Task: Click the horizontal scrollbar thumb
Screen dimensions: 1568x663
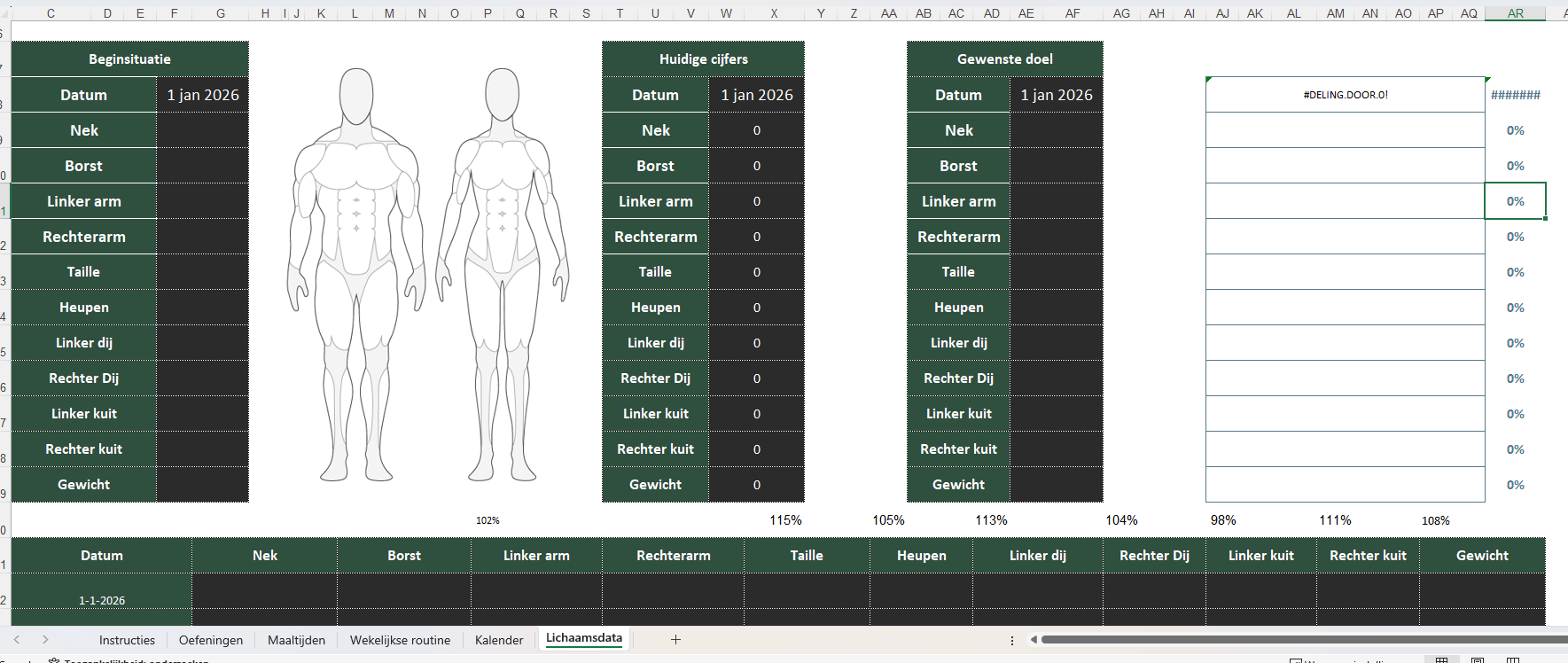Action: click(1304, 639)
